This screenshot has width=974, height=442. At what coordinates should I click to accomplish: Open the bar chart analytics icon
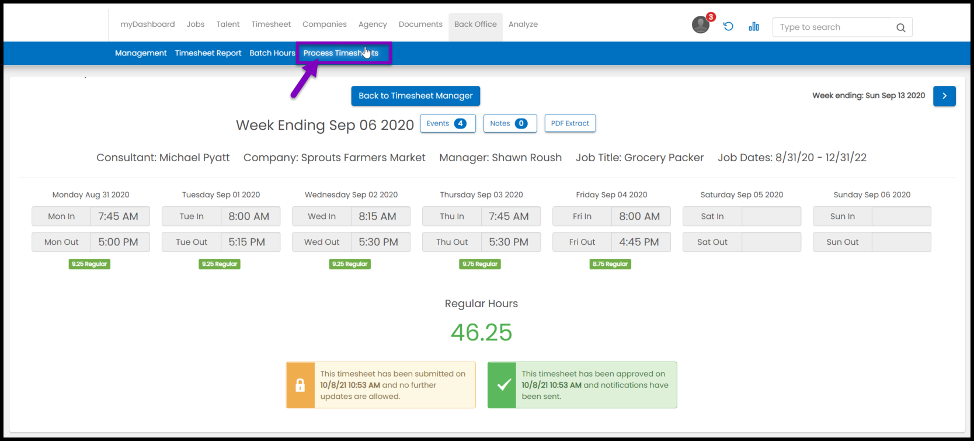click(754, 27)
